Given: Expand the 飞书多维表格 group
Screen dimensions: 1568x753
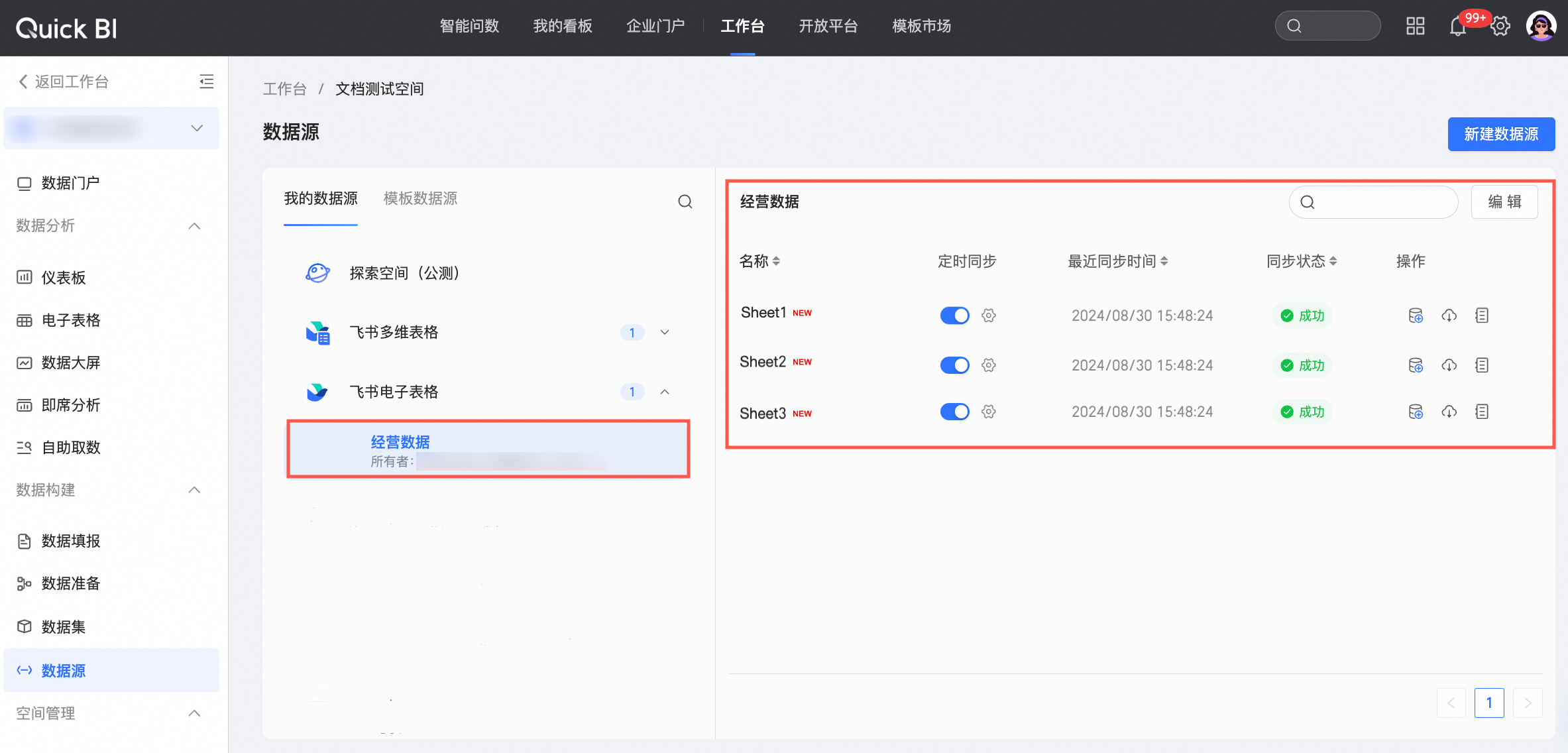Looking at the screenshot, I should [x=665, y=332].
